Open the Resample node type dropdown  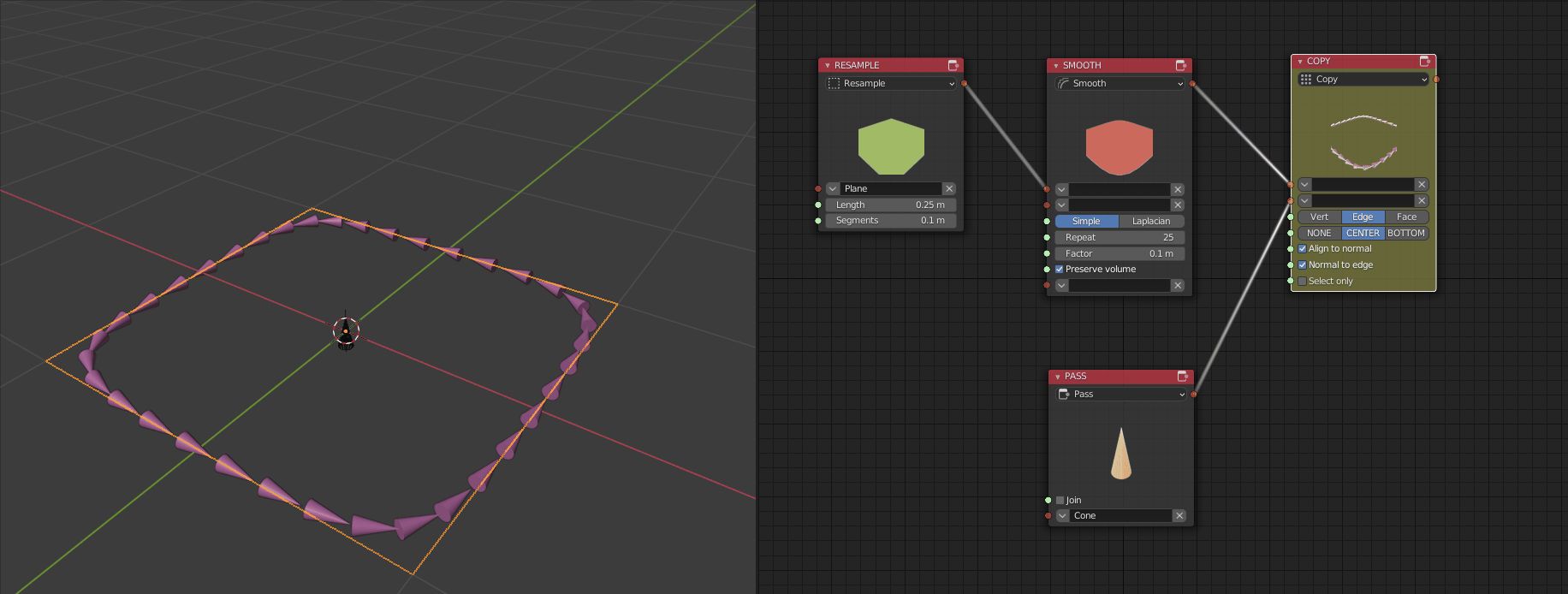pos(891,83)
